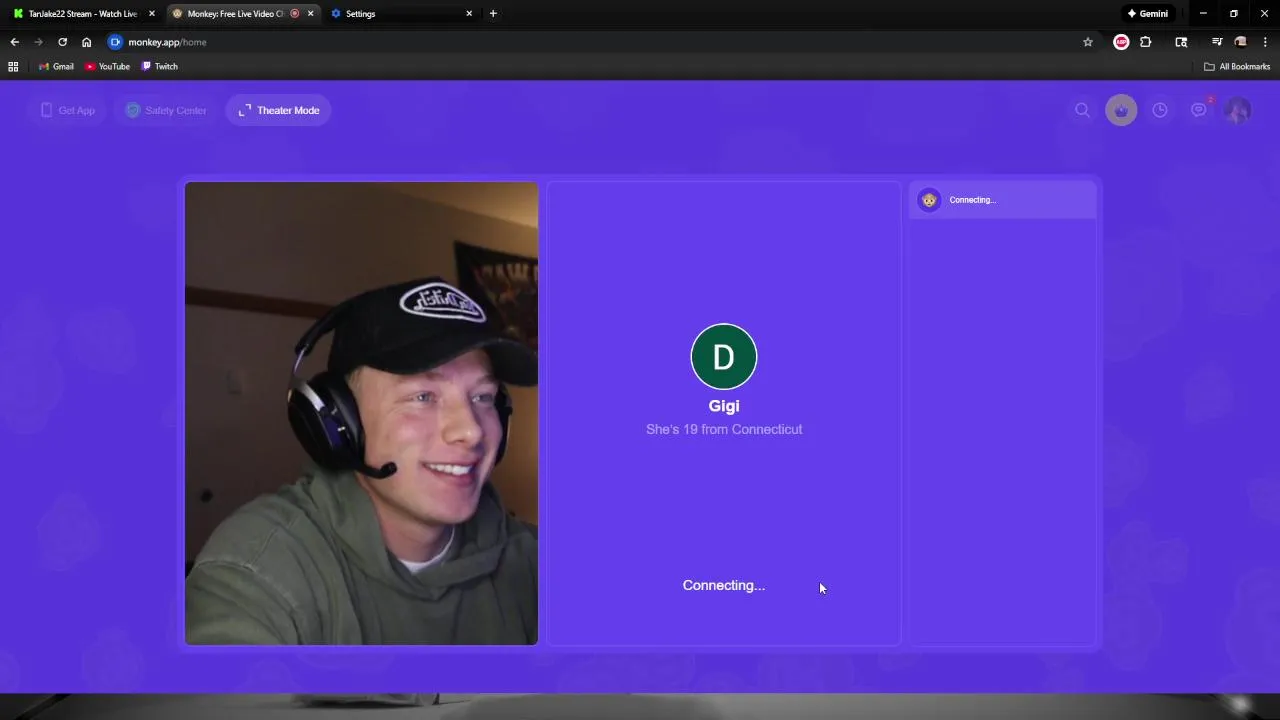Open a new browser tab

click(x=493, y=14)
